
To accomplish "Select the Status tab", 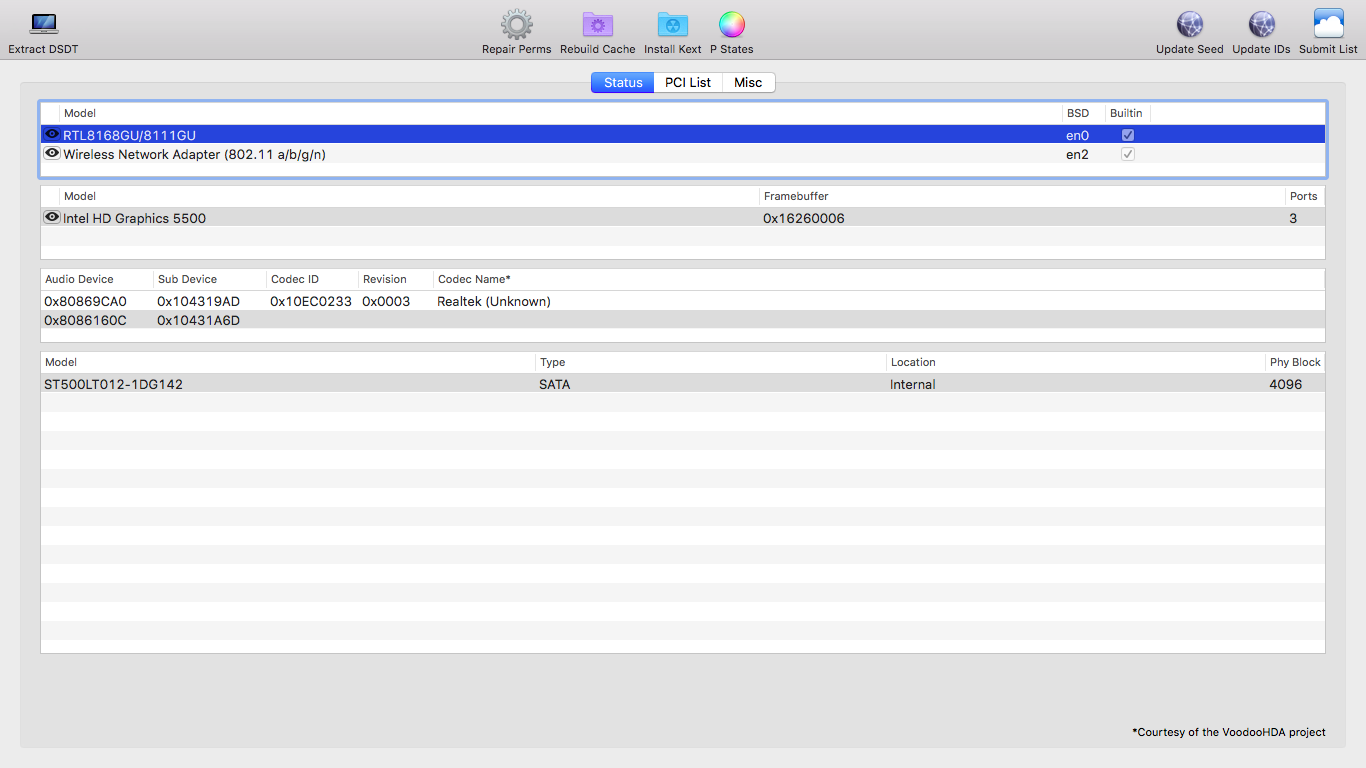I will point(622,83).
